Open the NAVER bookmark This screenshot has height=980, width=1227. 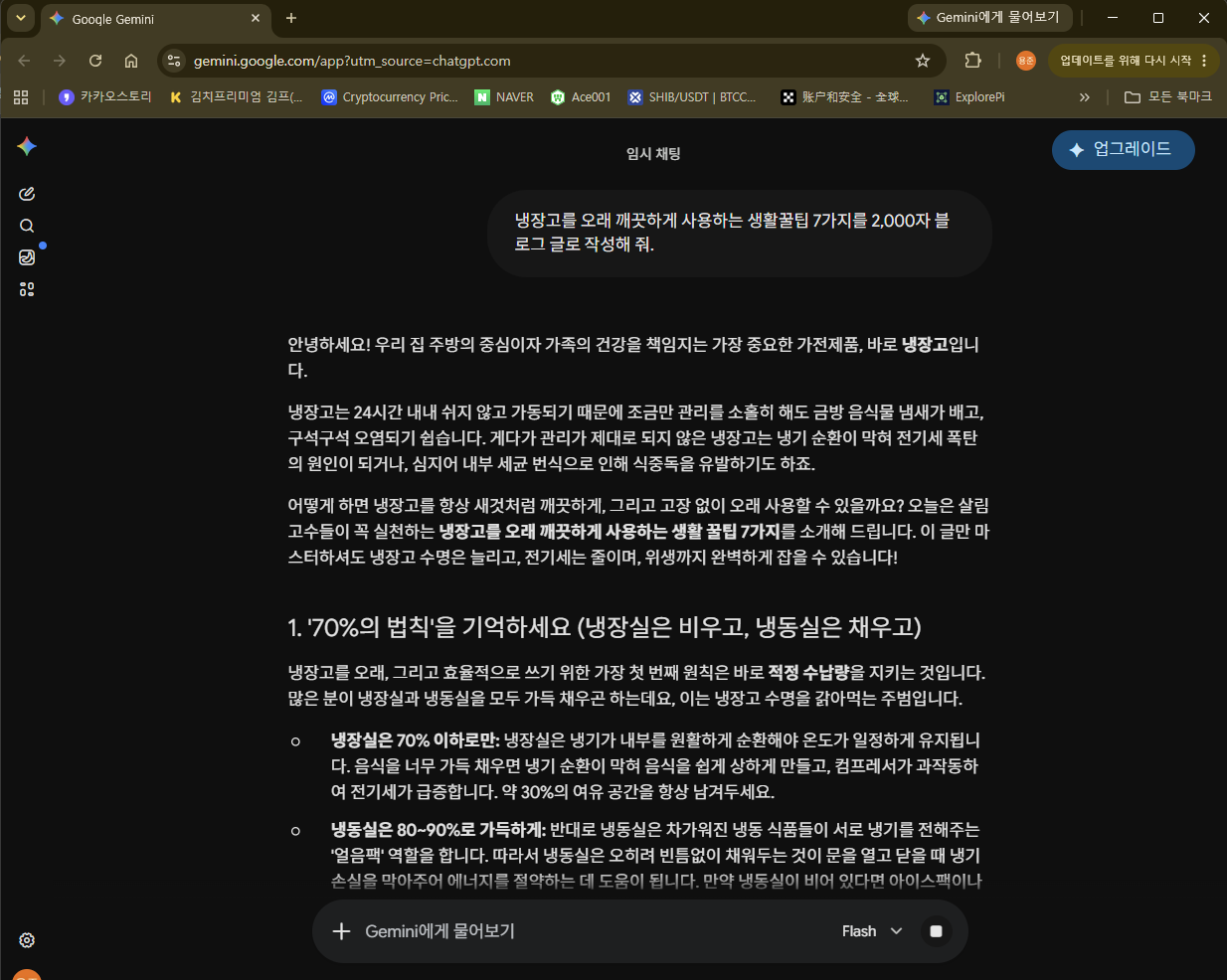[x=504, y=97]
